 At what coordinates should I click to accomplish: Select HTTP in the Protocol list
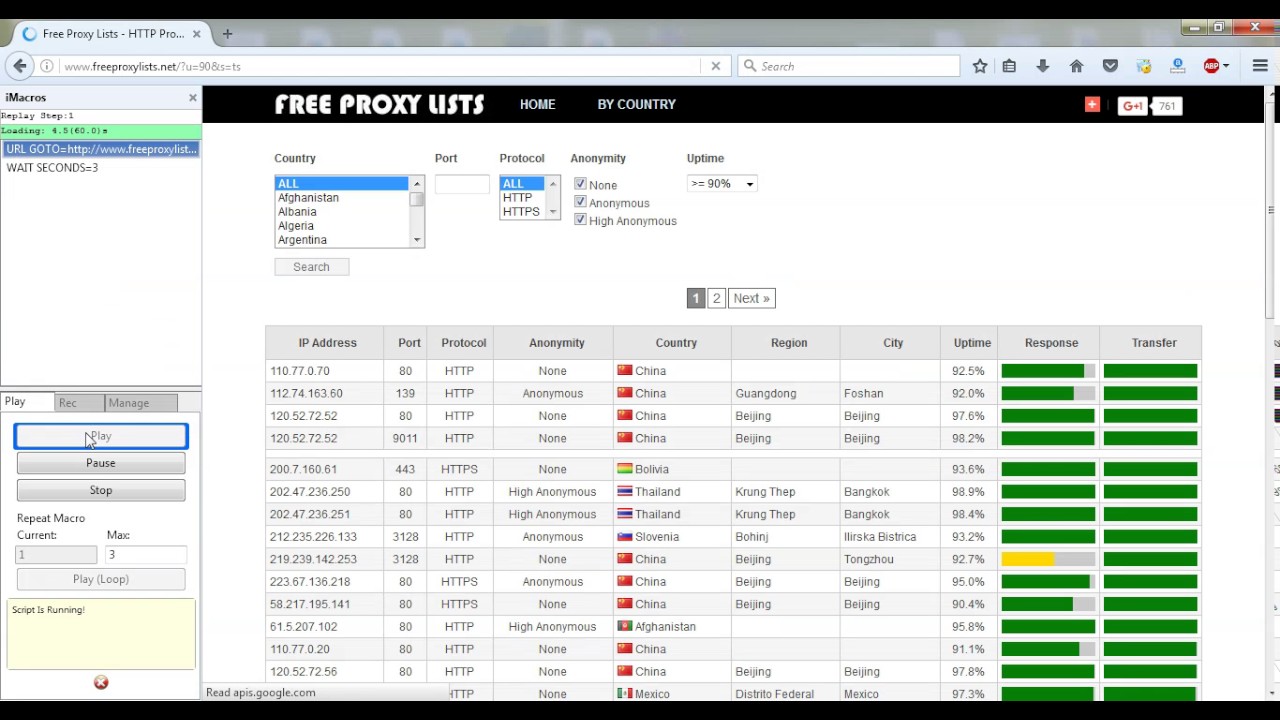click(522, 198)
